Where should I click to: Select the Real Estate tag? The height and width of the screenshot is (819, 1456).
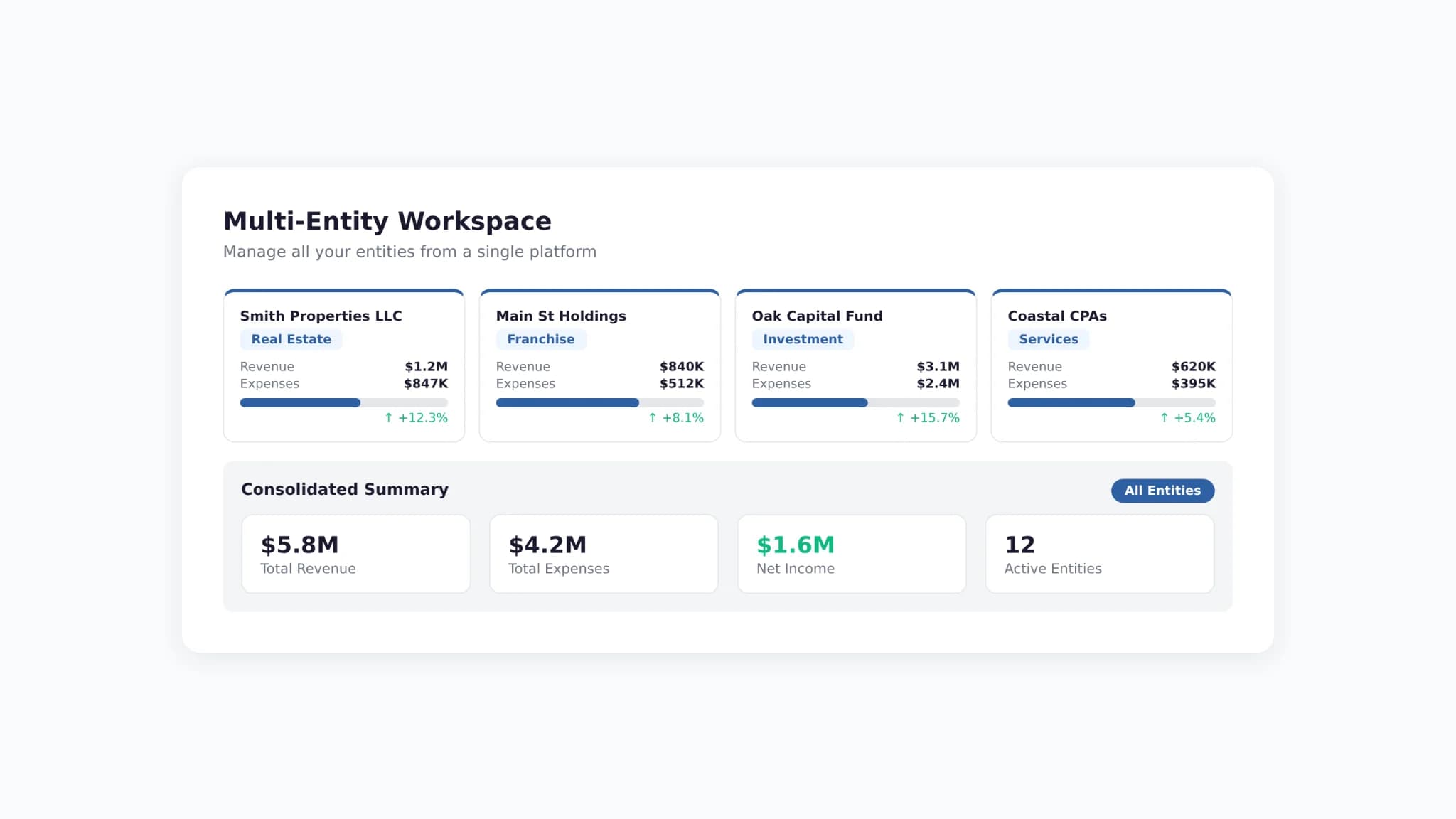pyautogui.click(x=291, y=339)
